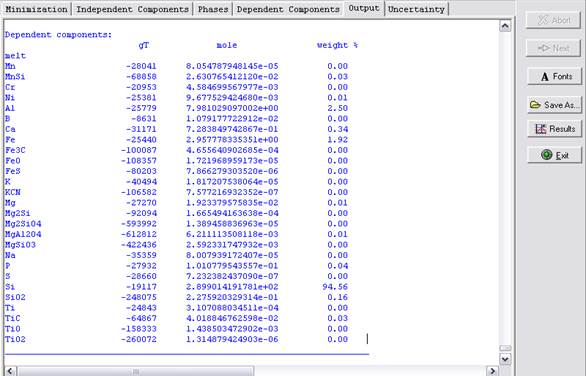Click the Abort button

tap(553, 20)
